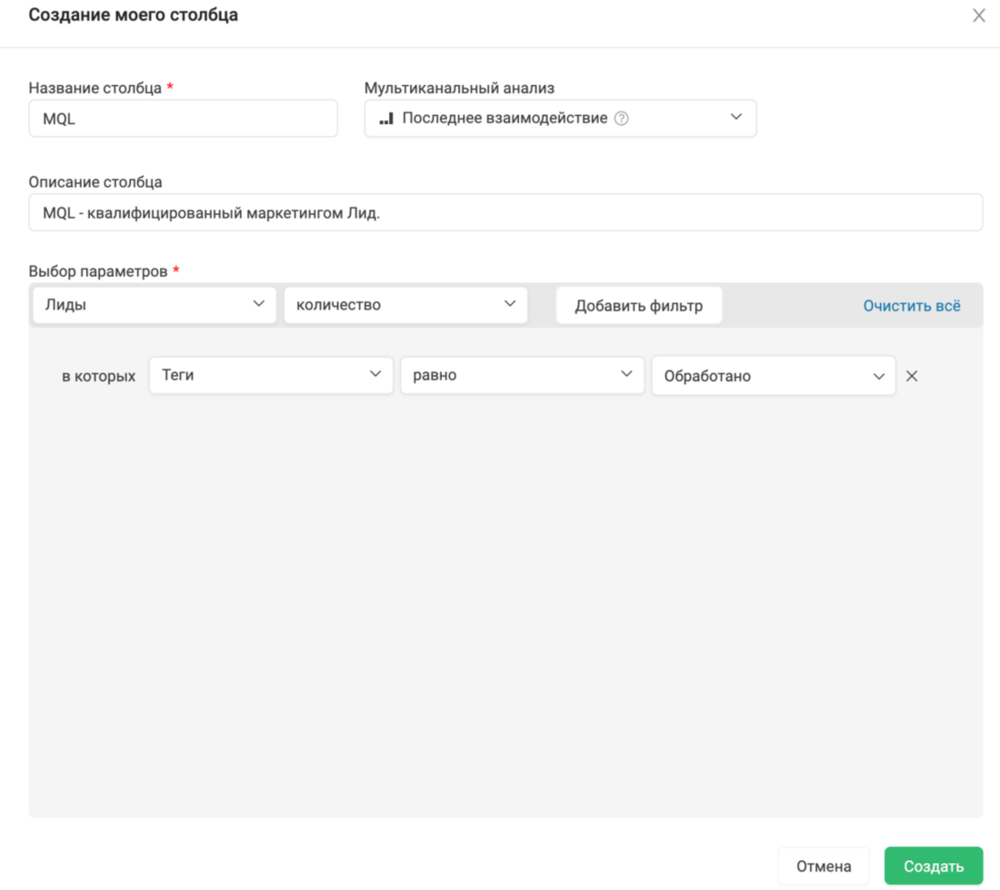Screen dimensions: 1000x890
Task: Open the количество metric dropdown
Action: click(x=405, y=305)
